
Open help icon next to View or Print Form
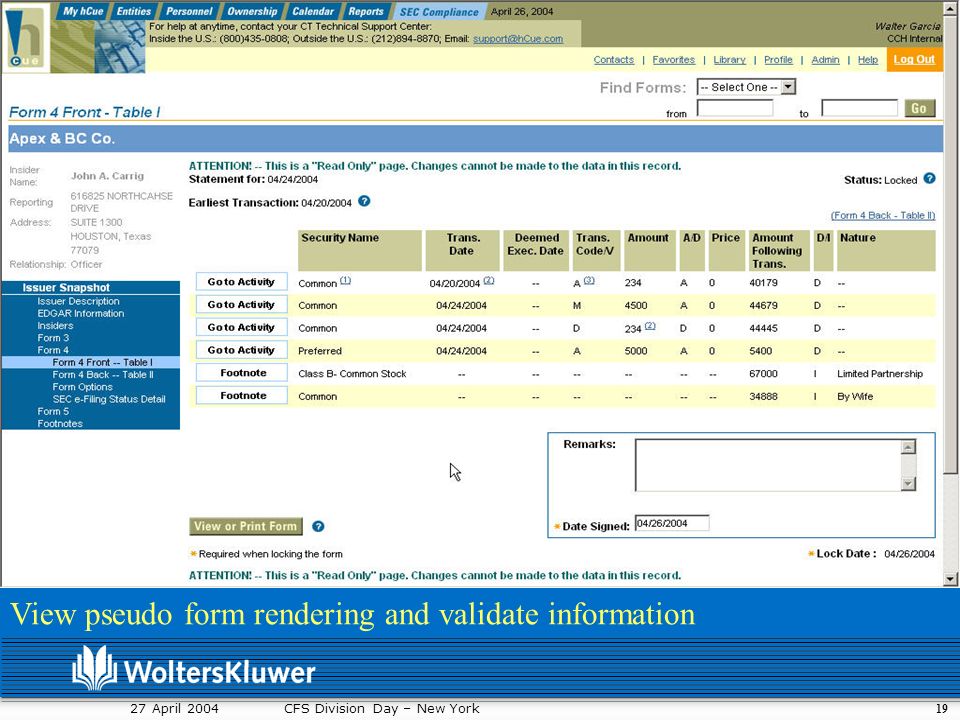point(318,526)
